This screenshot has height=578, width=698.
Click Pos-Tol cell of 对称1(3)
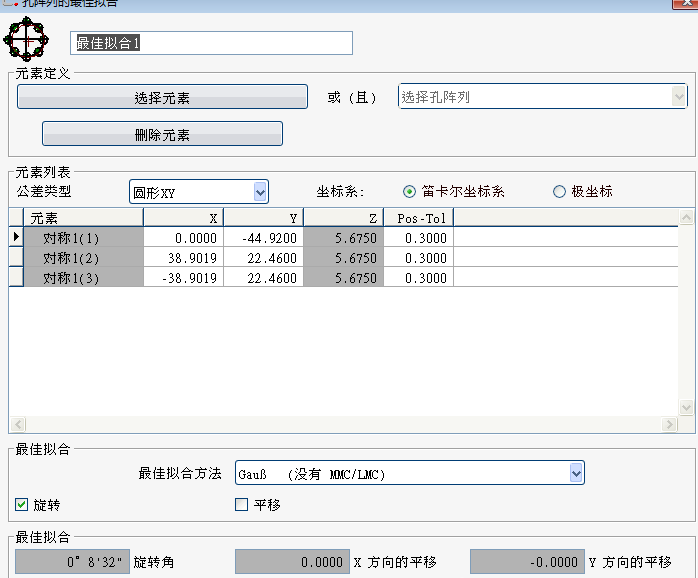click(x=419, y=278)
